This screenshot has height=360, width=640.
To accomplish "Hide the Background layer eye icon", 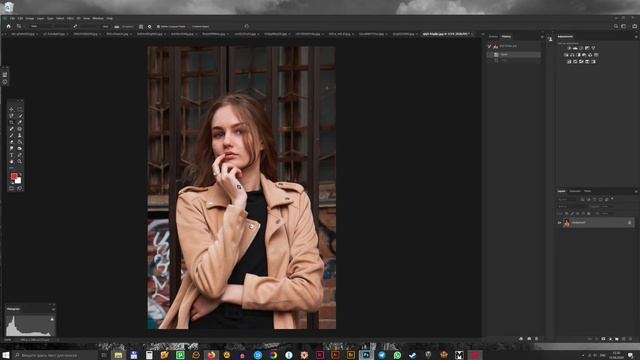I will (559, 222).
